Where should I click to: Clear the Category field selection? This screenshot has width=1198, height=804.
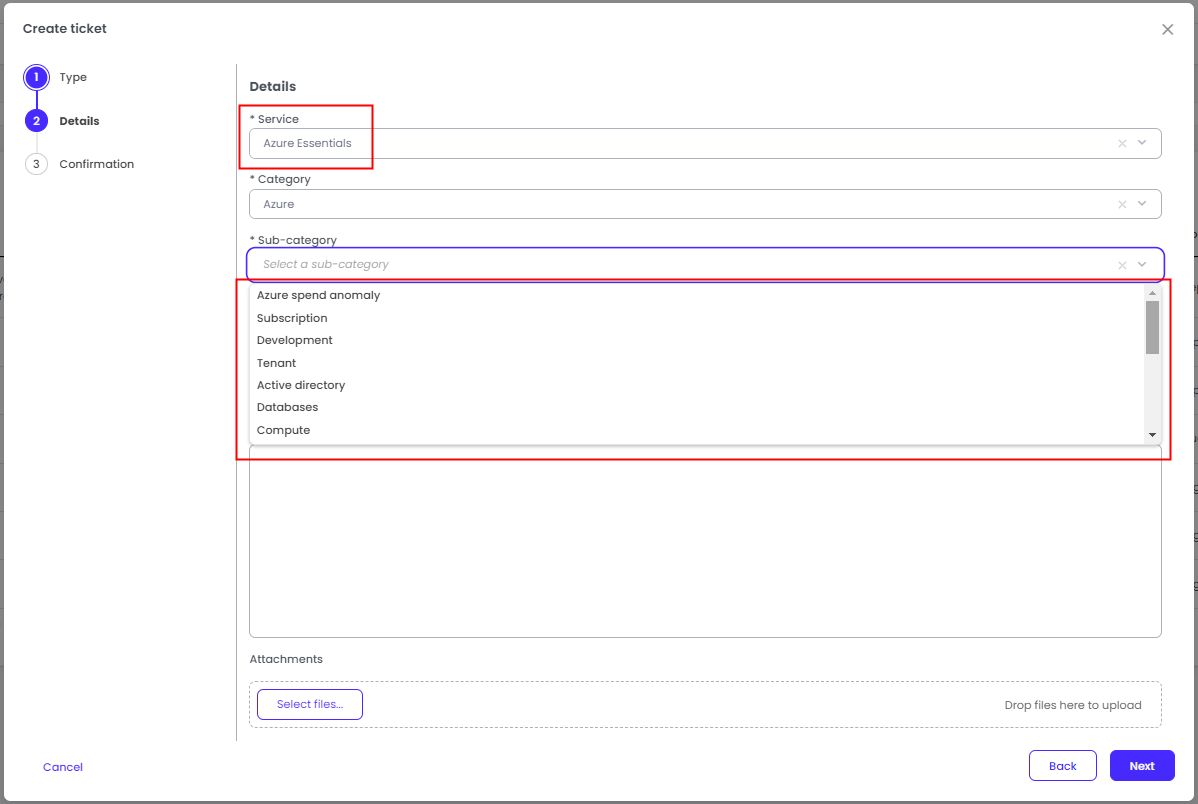point(1122,204)
